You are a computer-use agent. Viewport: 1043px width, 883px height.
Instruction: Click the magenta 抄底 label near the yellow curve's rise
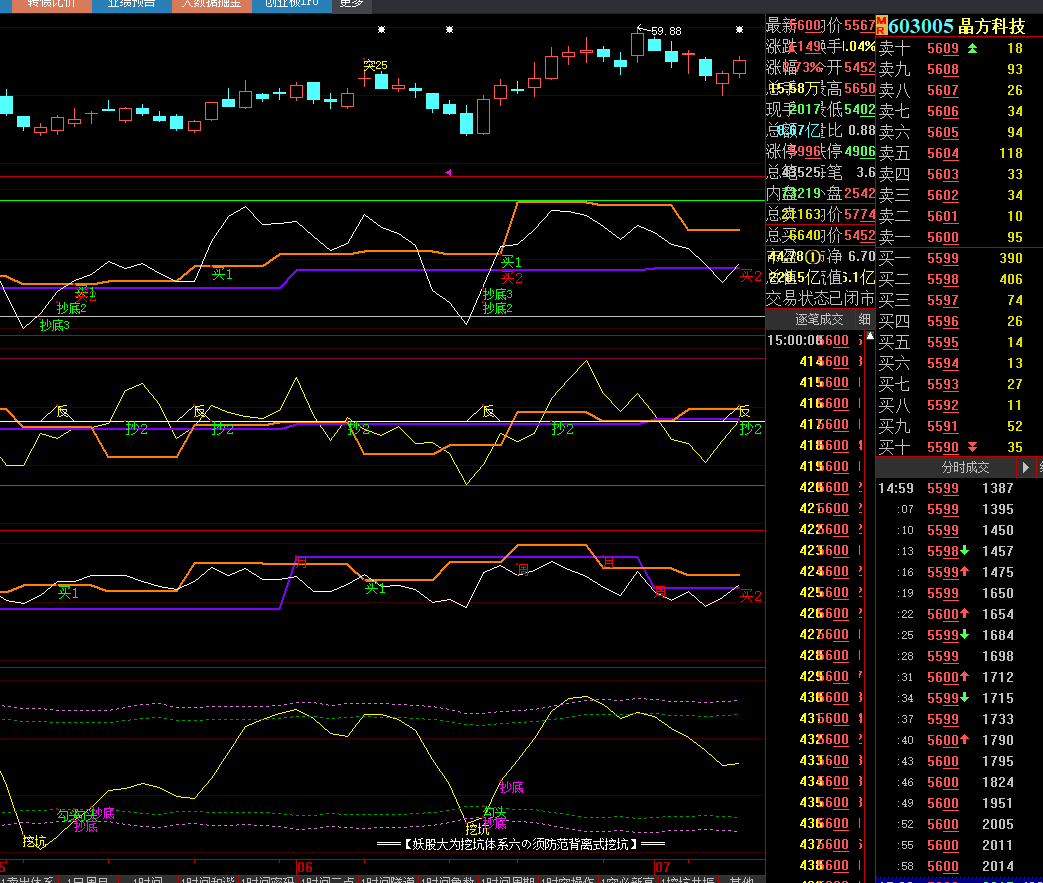click(512, 787)
